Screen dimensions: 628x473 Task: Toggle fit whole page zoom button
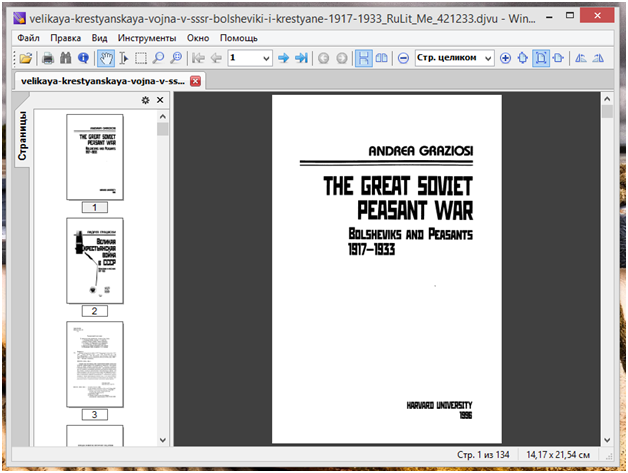[541, 58]
